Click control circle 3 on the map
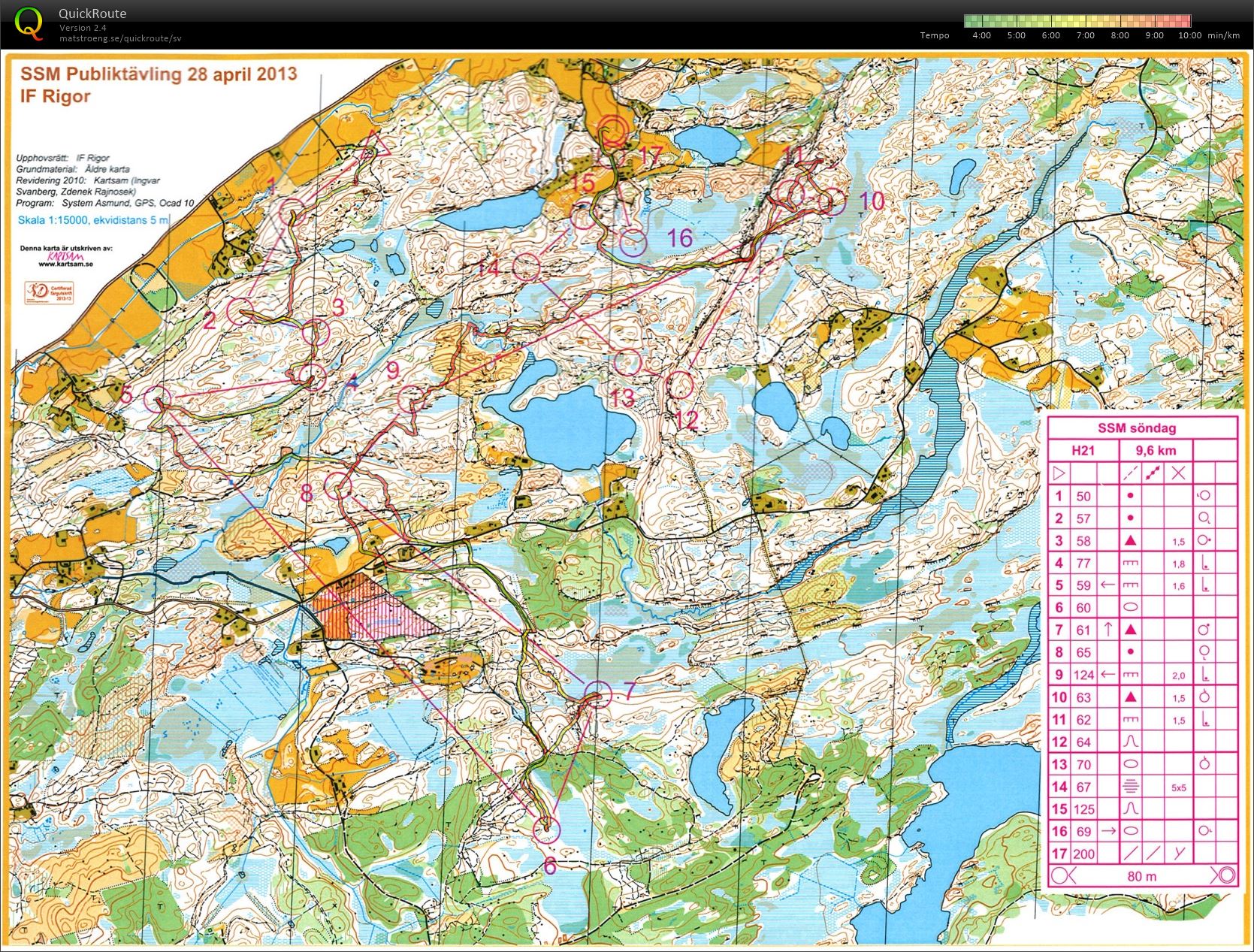The image size is (1254, 952). pos(316,332)
